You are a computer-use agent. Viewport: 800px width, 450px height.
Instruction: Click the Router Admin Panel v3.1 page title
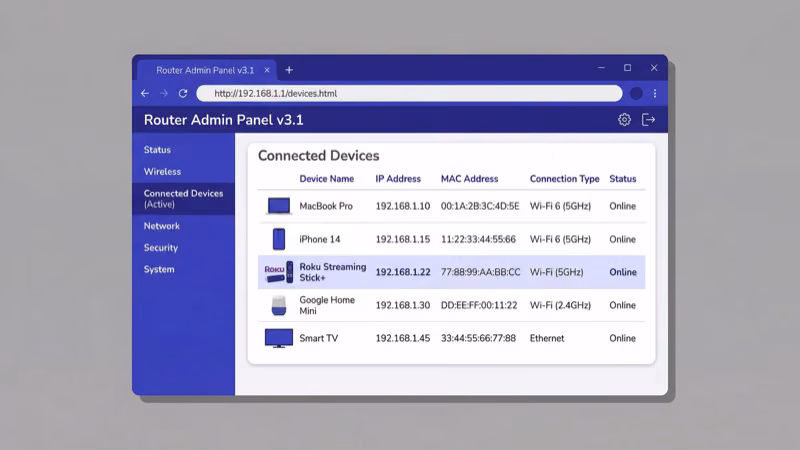click(223, 120)
